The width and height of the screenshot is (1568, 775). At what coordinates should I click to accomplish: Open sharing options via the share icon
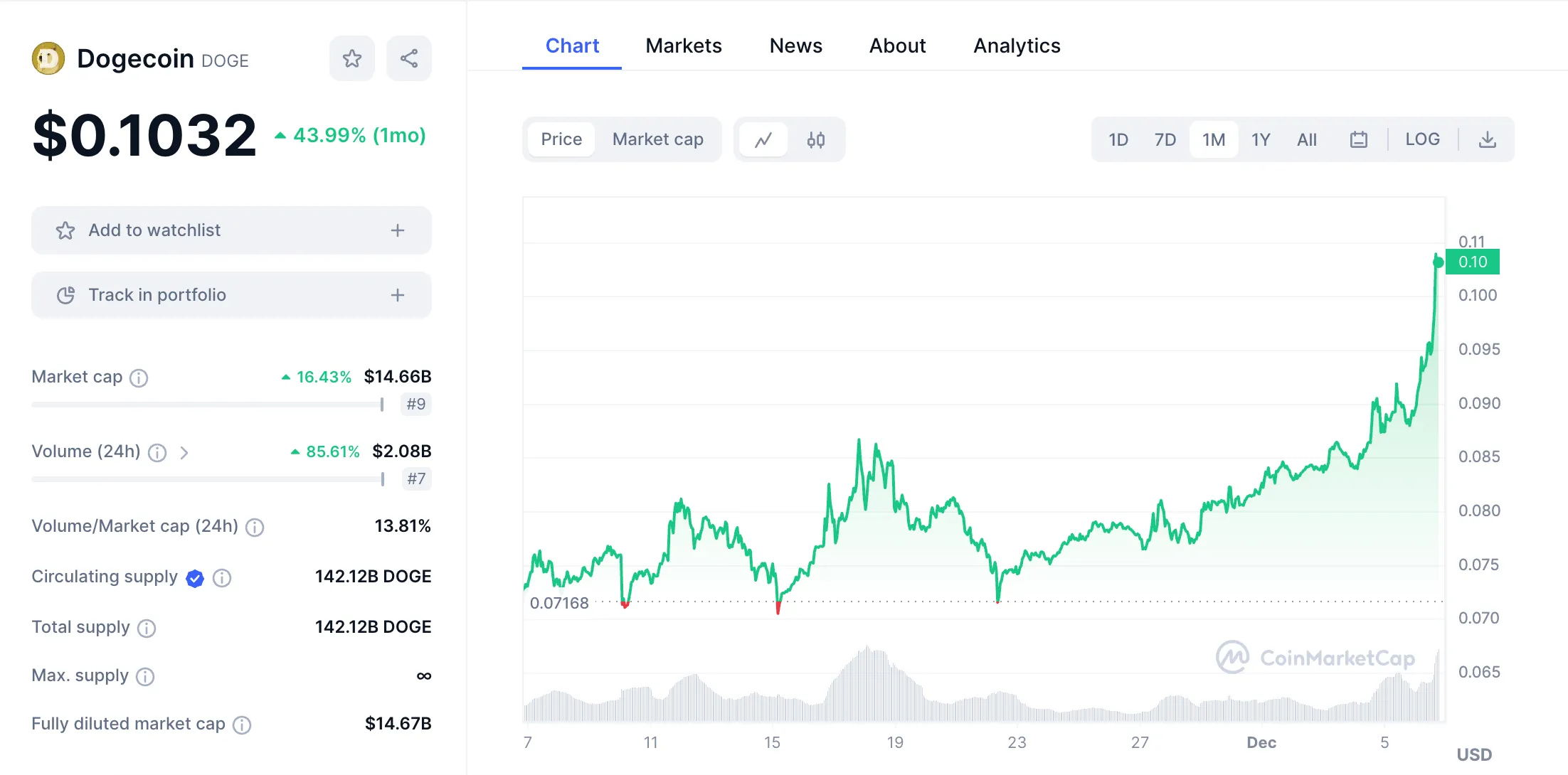pos(408,58)
